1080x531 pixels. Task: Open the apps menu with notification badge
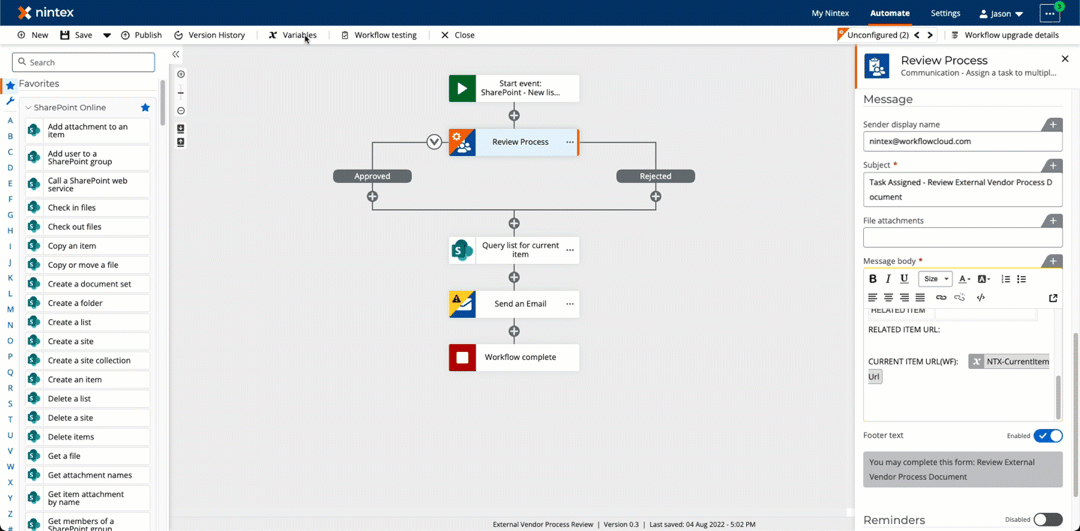(x=1050, y=13)
